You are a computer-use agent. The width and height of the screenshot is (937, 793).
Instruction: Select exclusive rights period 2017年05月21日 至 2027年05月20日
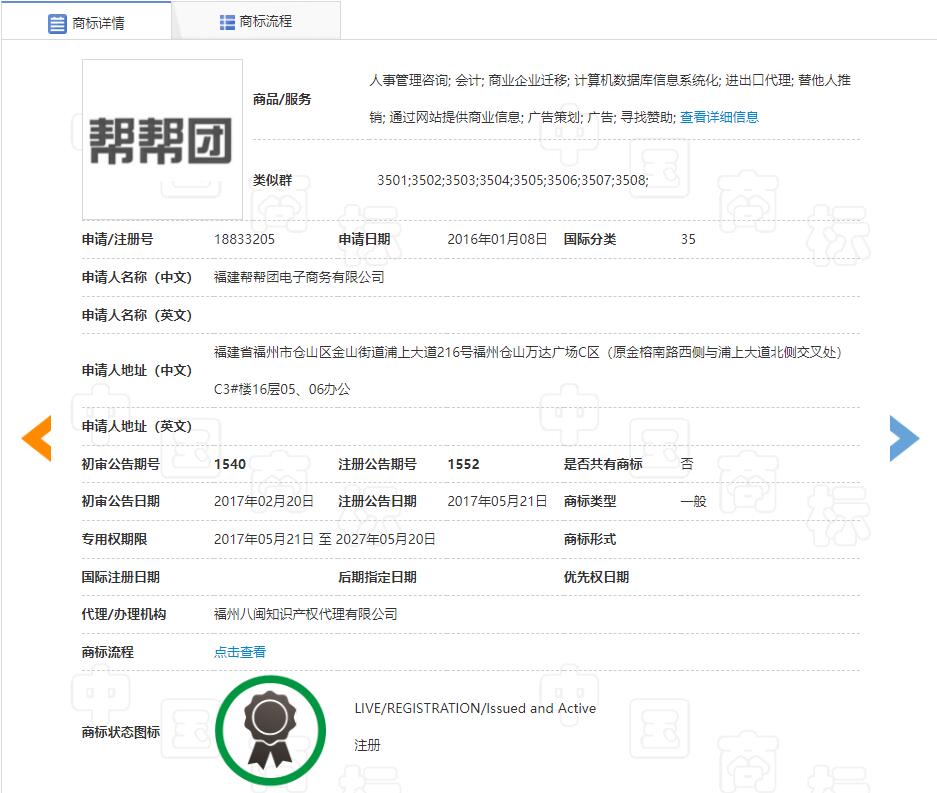(x=324, y=539)
